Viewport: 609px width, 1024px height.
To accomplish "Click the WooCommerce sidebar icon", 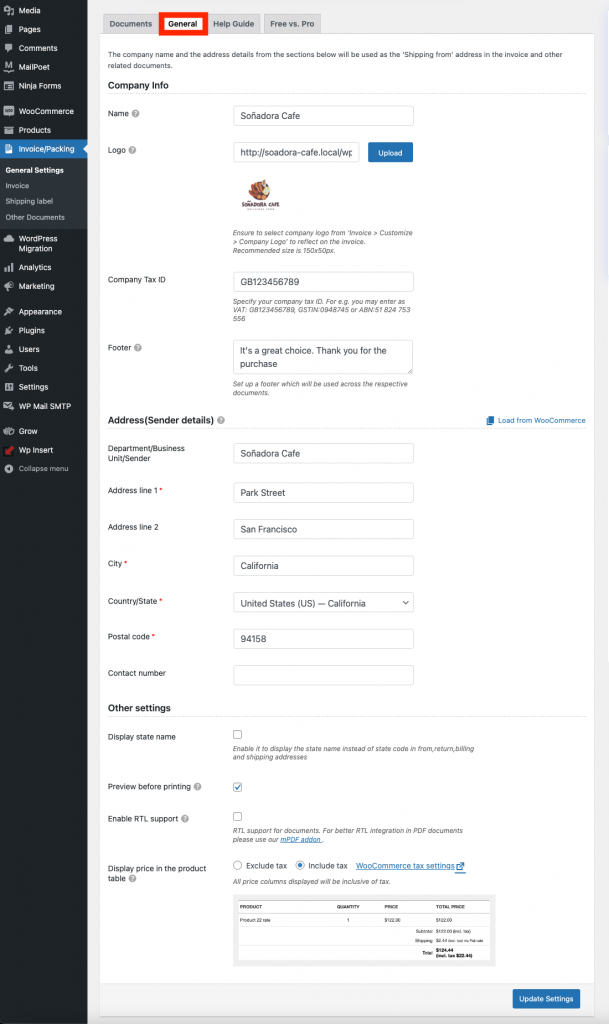I will point(9,111).
